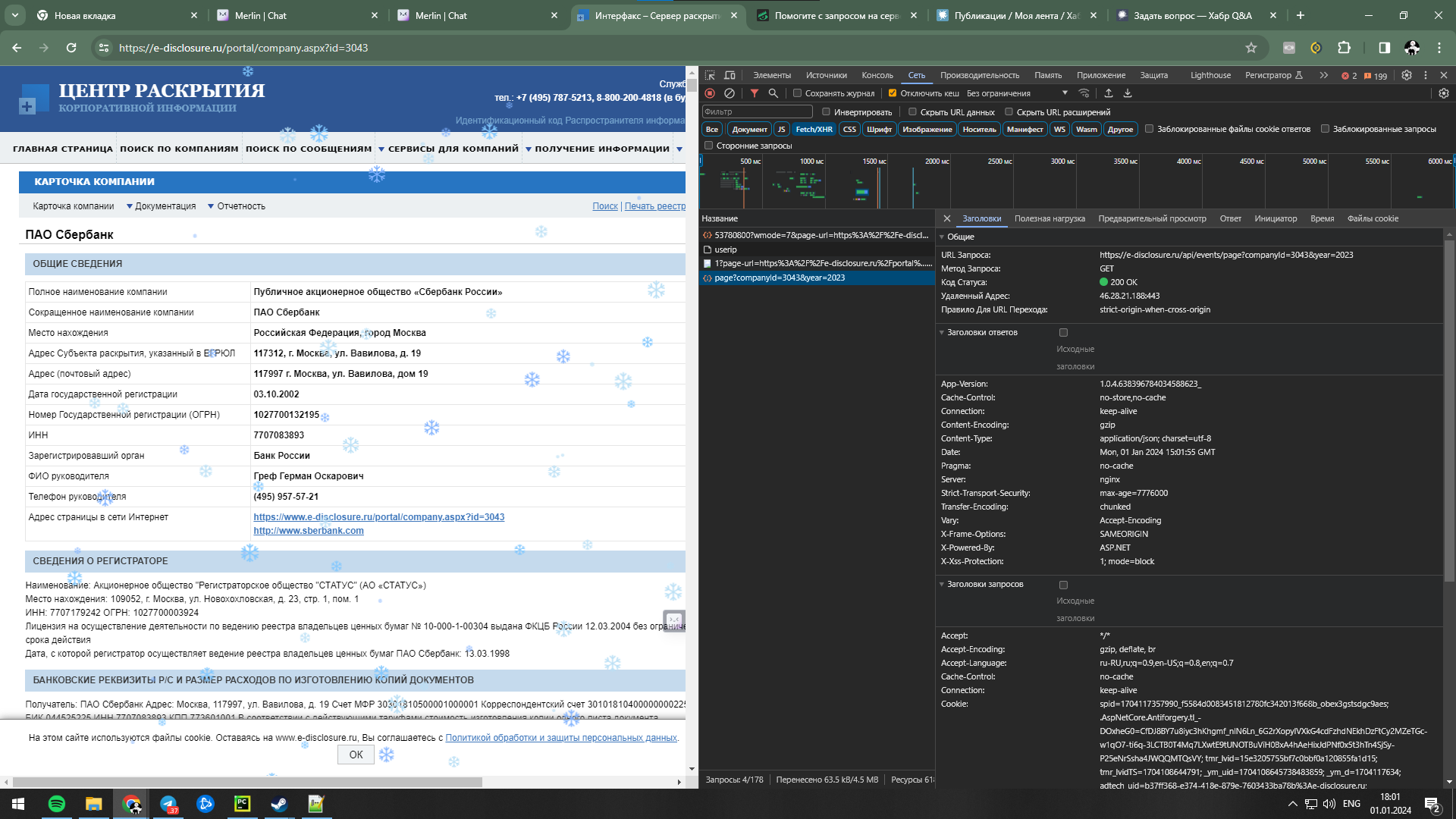Open the 'Без ограничения' throttling dropdown
The image size is (1456, 819).
click(1016, 93)
